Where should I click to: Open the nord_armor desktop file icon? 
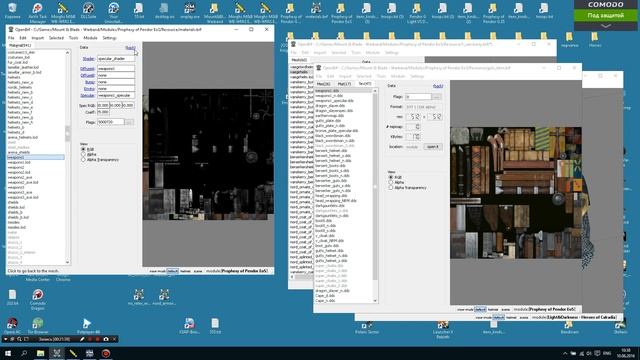pyautogui.click(x=164, y=297)
